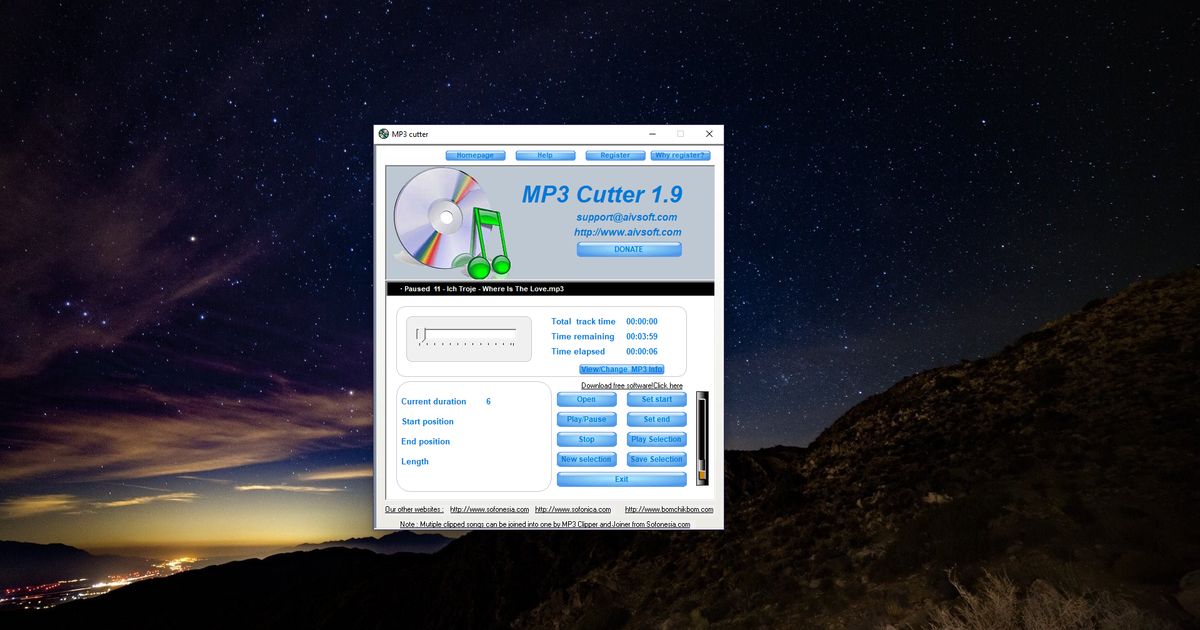
Task: Click Download free software link
Action: (632, 386)
